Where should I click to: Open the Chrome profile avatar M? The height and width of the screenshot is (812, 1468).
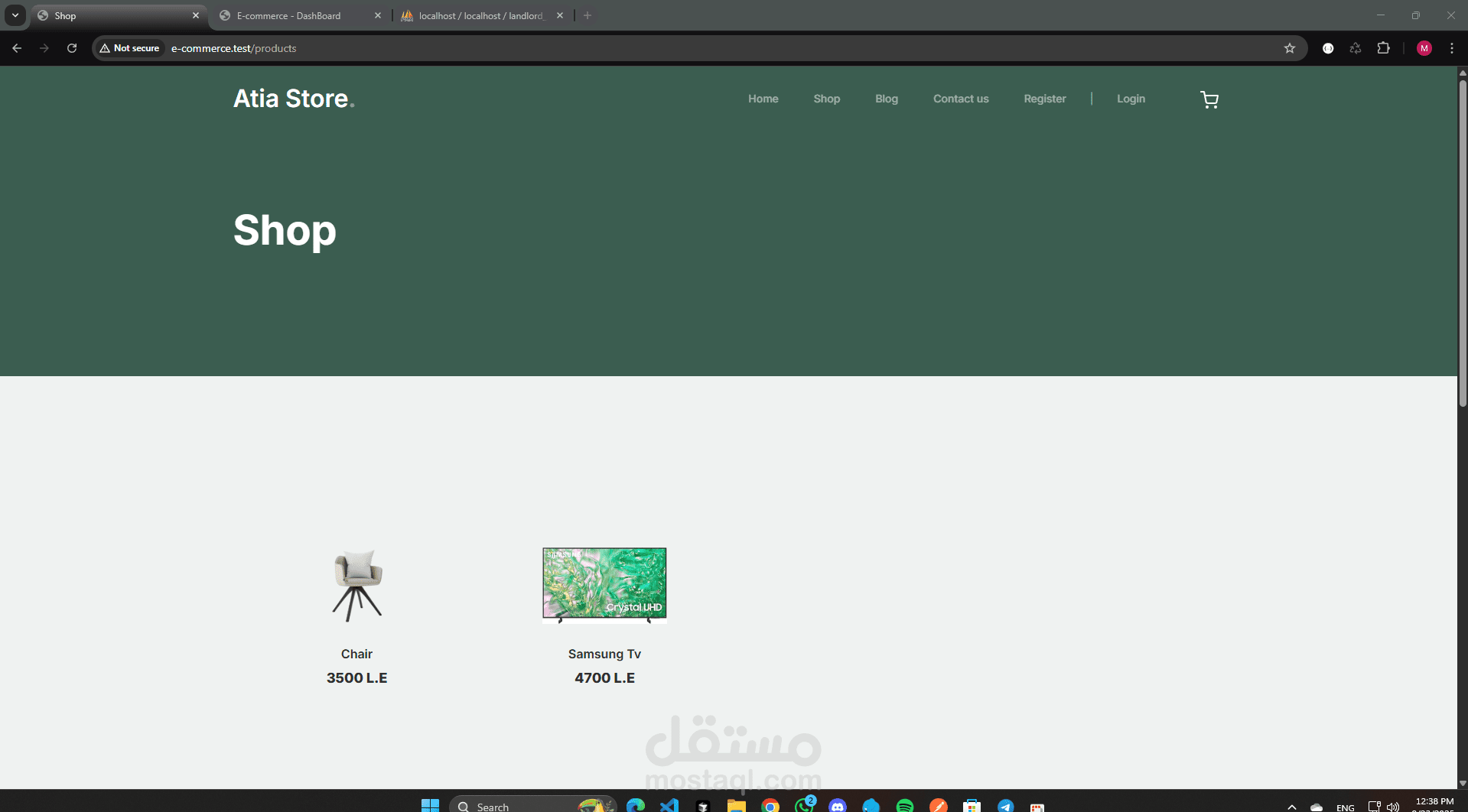pos(1424,48)
